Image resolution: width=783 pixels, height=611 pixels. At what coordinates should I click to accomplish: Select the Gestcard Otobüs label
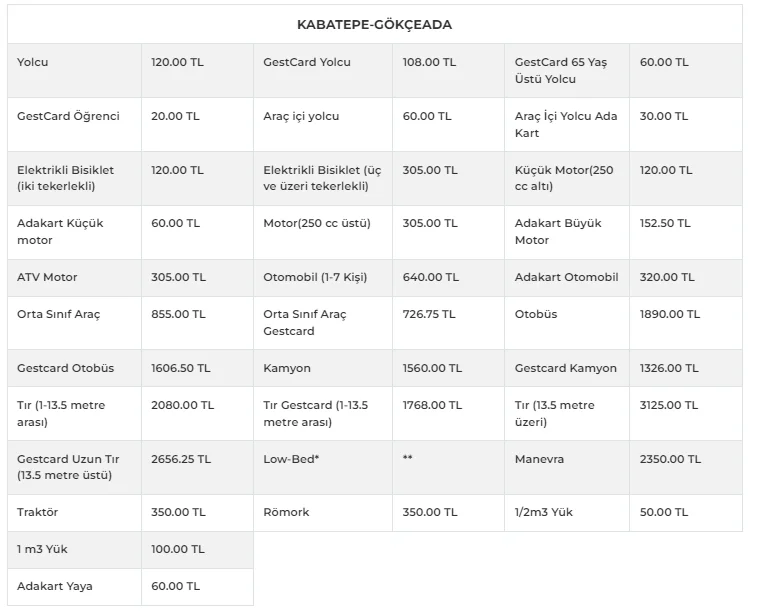point(65,368)
